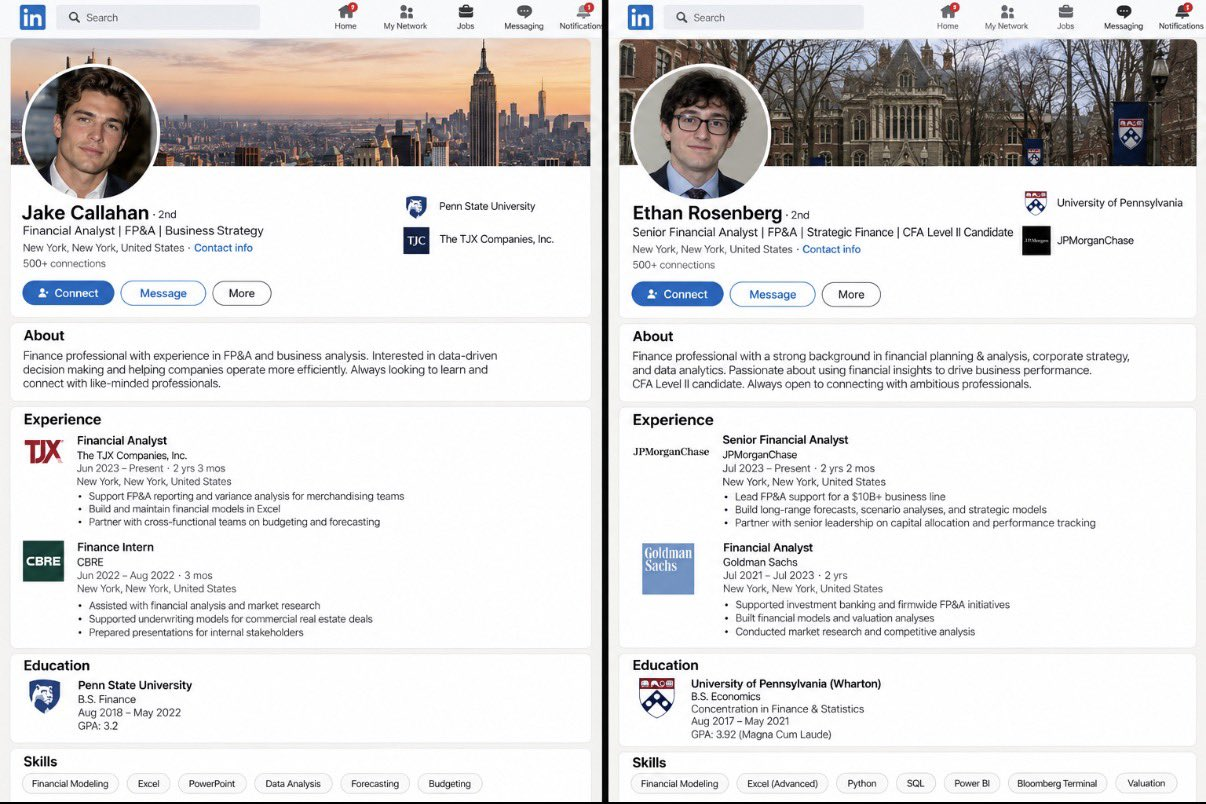Select Ethan's Python skill chip
The width and height of the screenshot is (1206, 804).
pos(862,784)
